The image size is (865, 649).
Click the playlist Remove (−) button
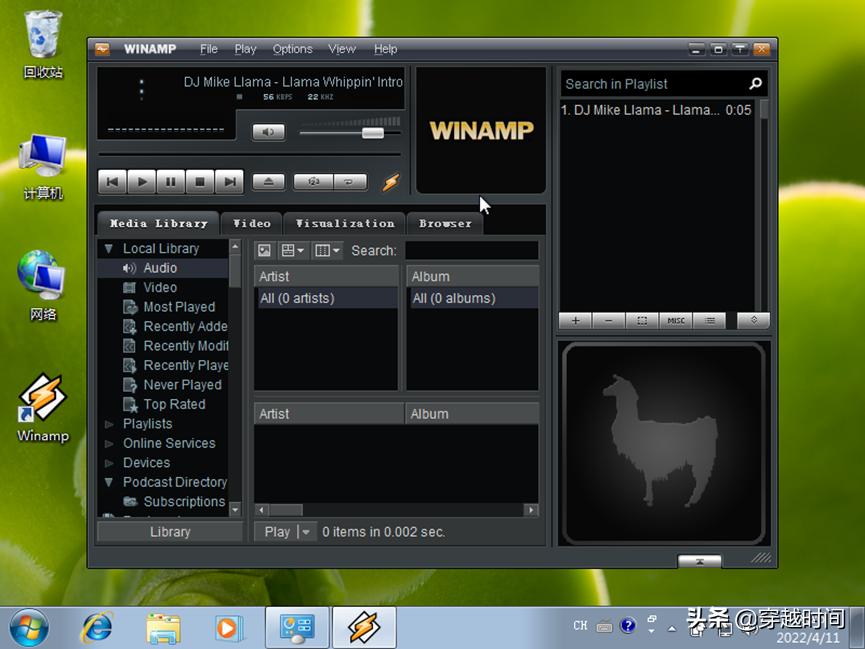click(x=608, y=321)
